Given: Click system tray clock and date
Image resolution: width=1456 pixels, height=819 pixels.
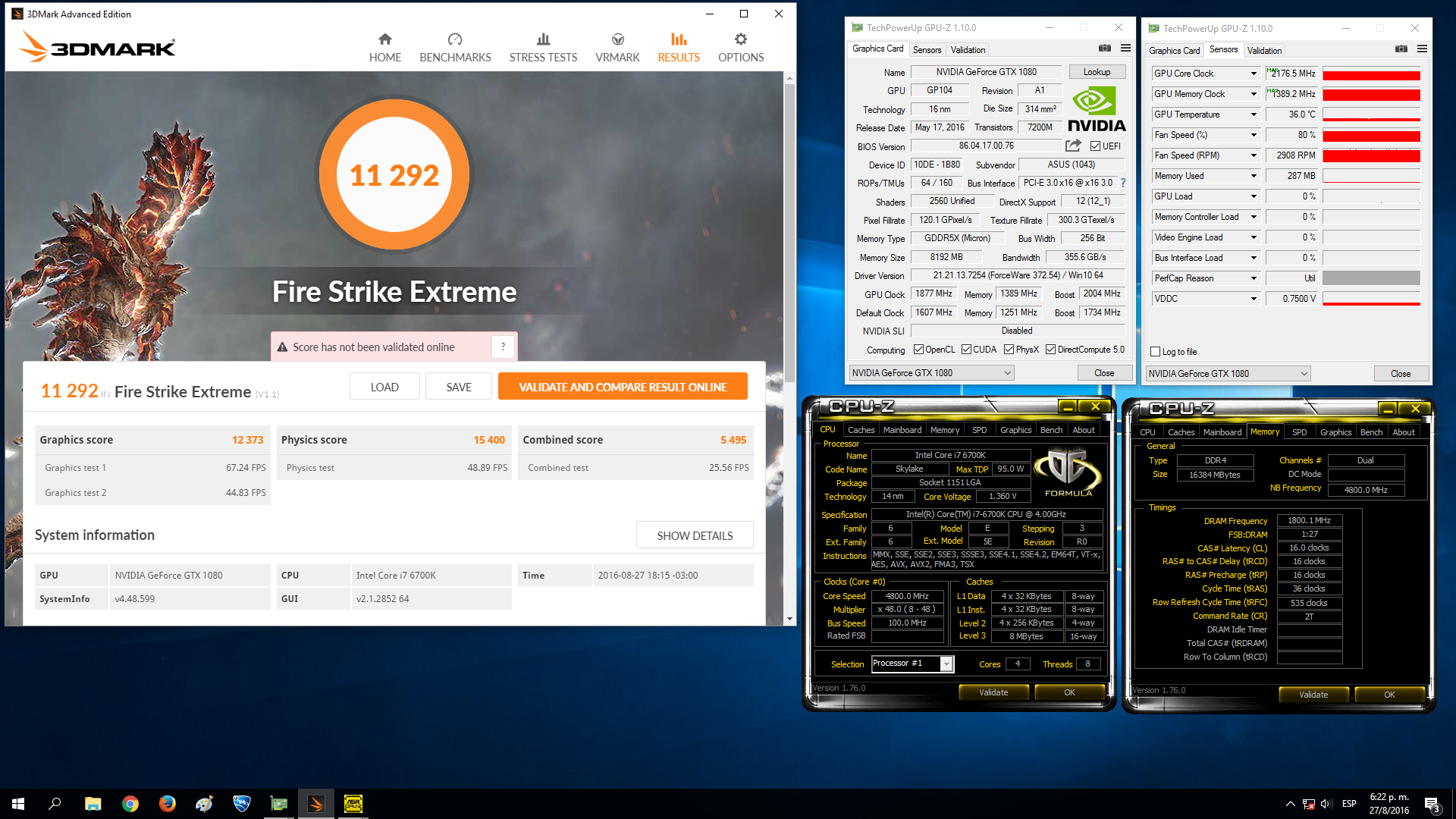Looking at the screenshot, I should (x=1389, y=804).
